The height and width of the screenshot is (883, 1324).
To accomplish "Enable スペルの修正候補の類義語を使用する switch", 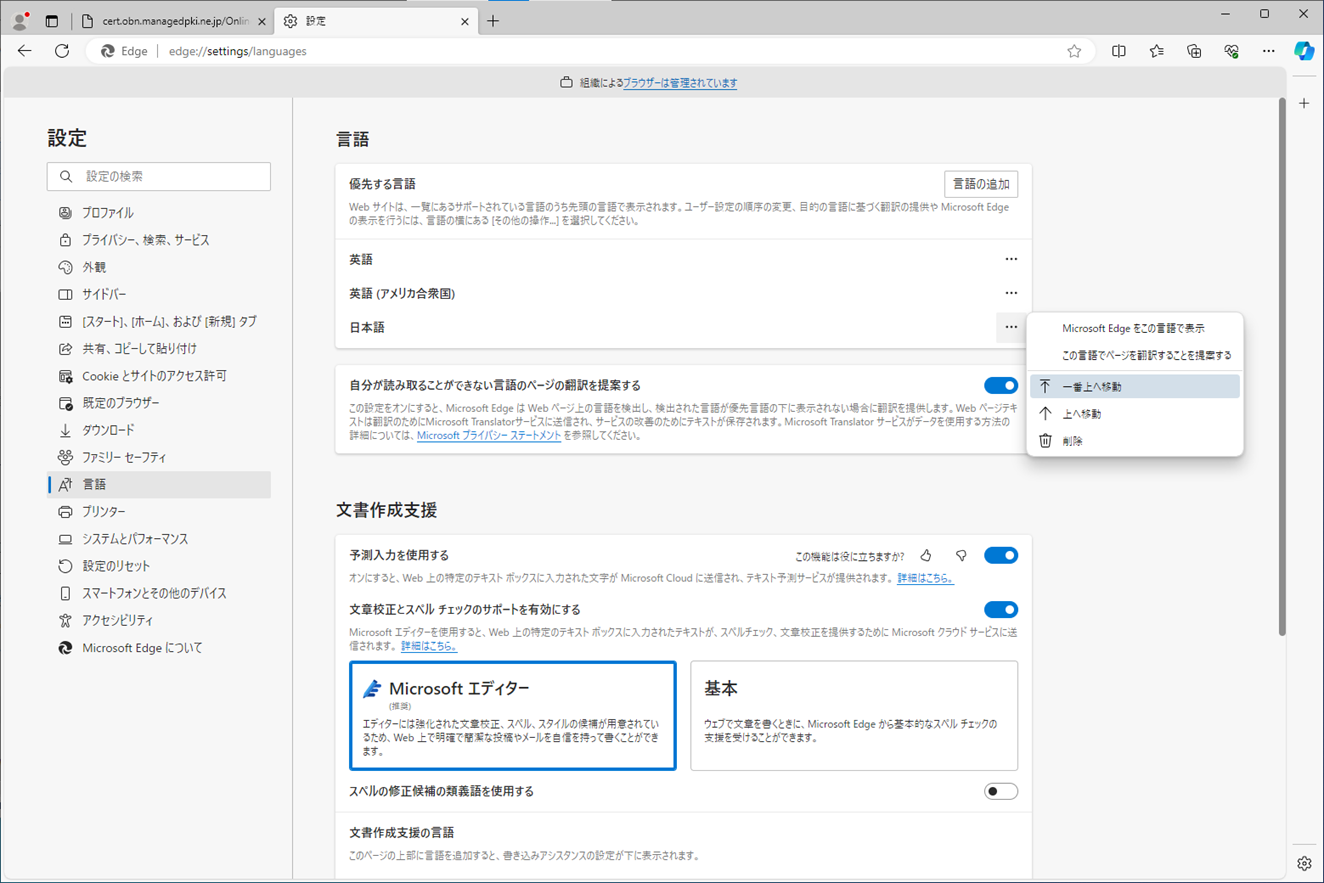I will coord(1001,792).
